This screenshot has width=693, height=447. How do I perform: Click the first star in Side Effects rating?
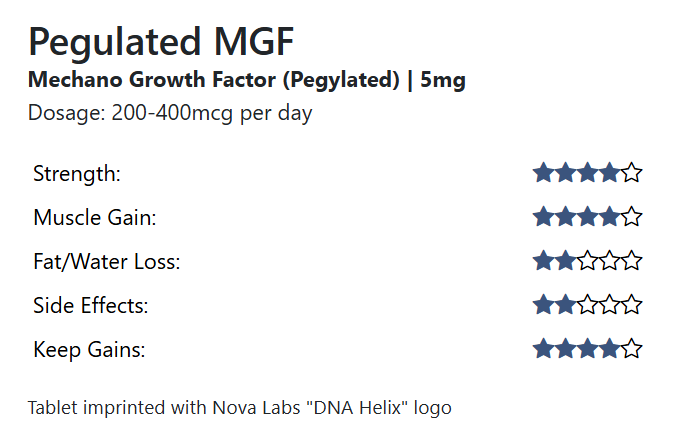[543, 305]
